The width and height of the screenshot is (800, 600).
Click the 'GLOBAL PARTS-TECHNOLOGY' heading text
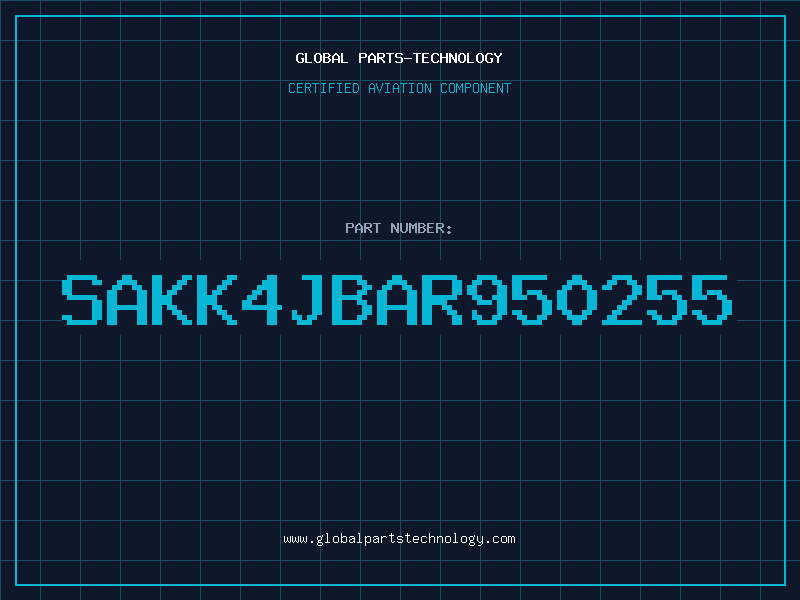click(x=399, y=58)
